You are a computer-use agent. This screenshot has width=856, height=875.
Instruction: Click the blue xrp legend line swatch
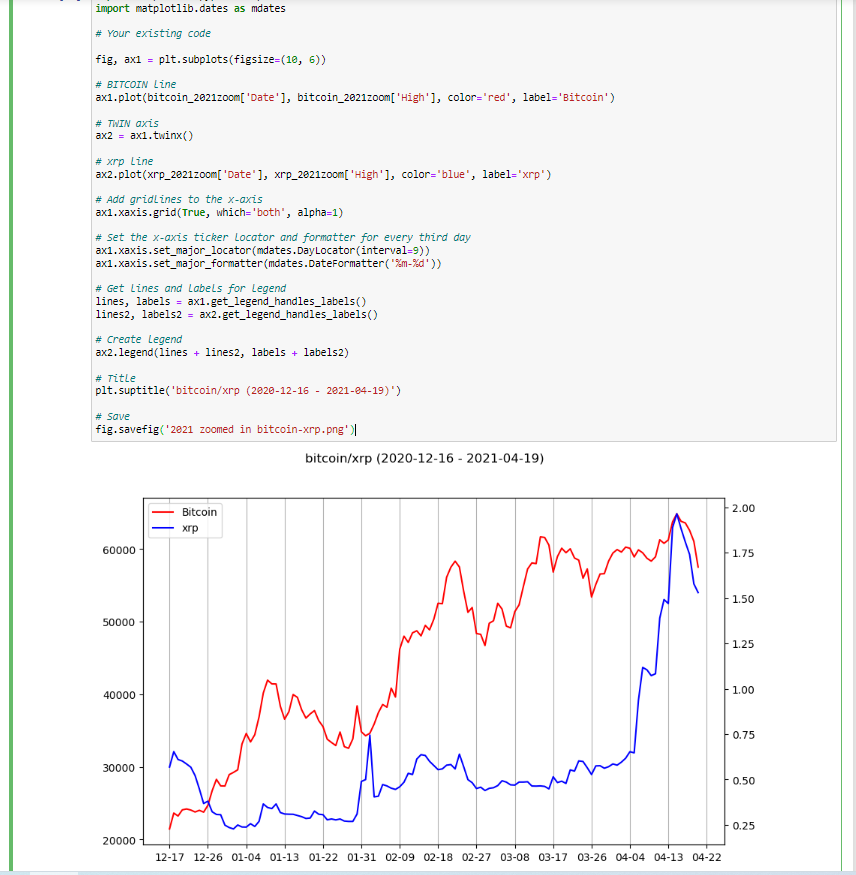click(164, 526)
